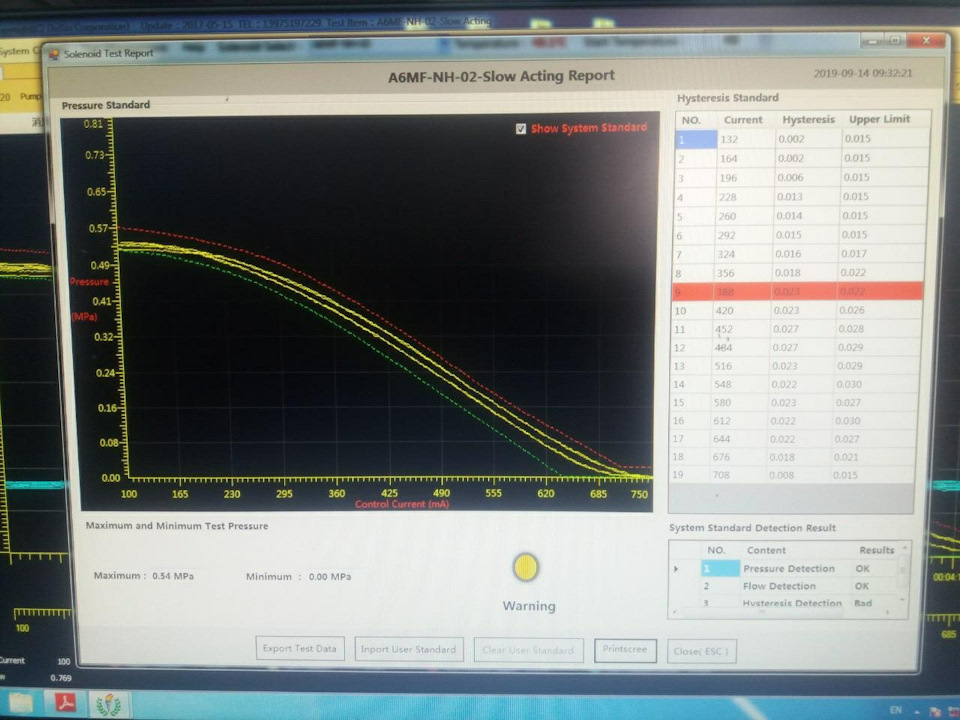Select hysteresis row with current 548
This screenshot has height=720, width=960.
pyautogui.click(x=795, y=384)
